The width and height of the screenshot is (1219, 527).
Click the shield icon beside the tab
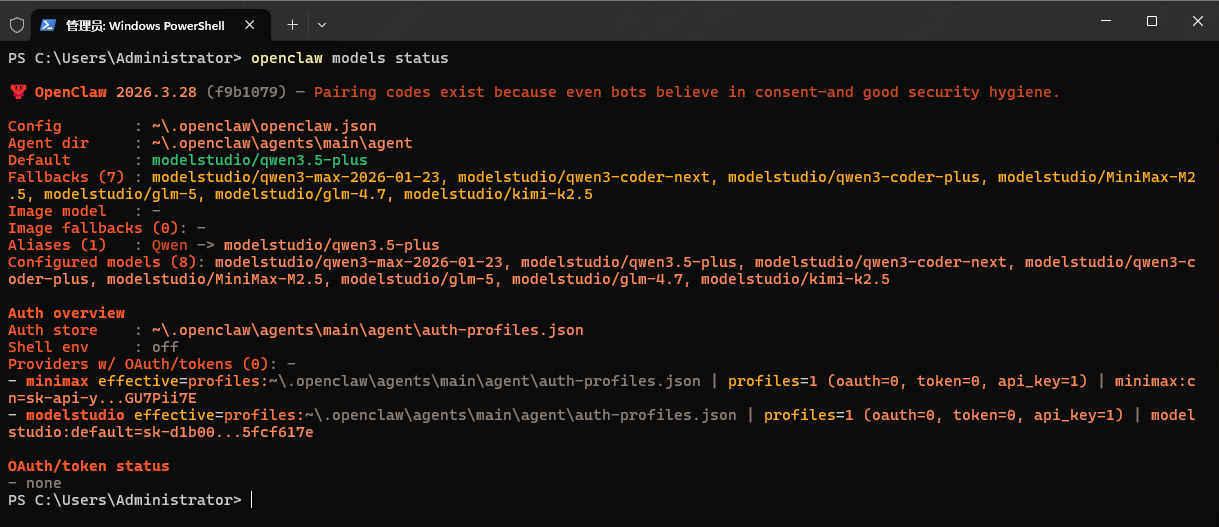pos(16,24)
